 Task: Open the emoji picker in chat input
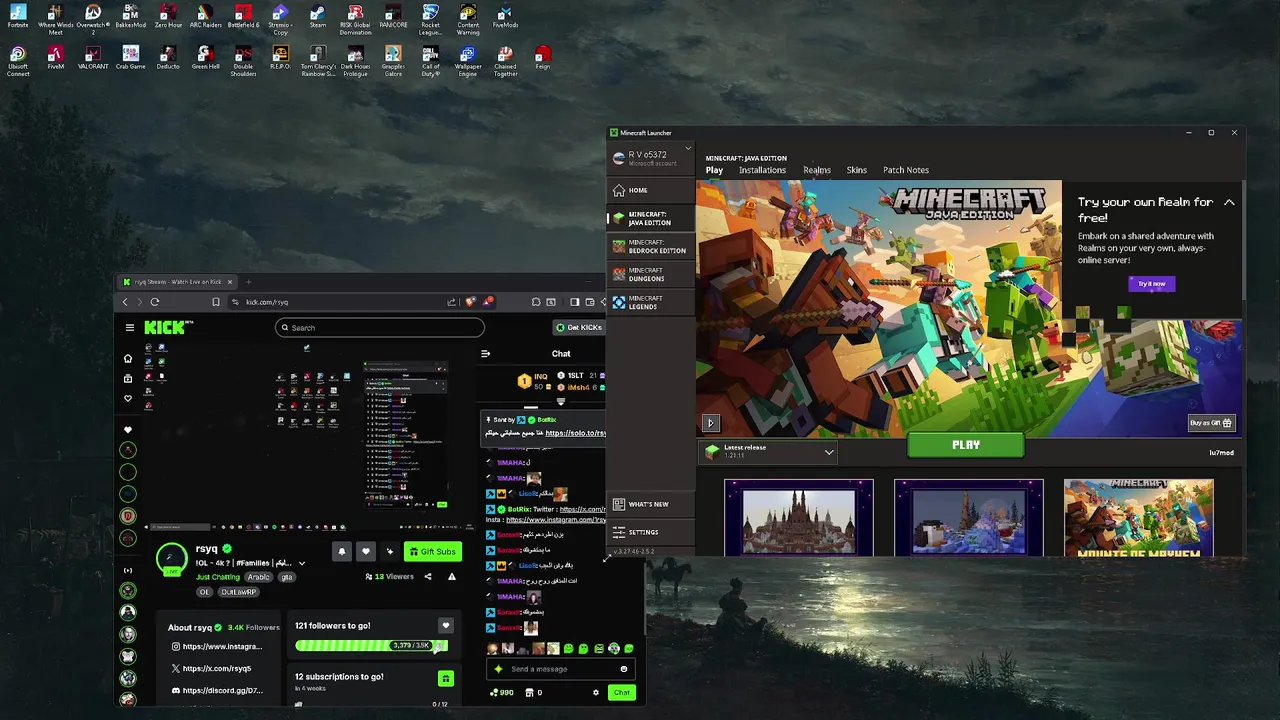(623, 669)
